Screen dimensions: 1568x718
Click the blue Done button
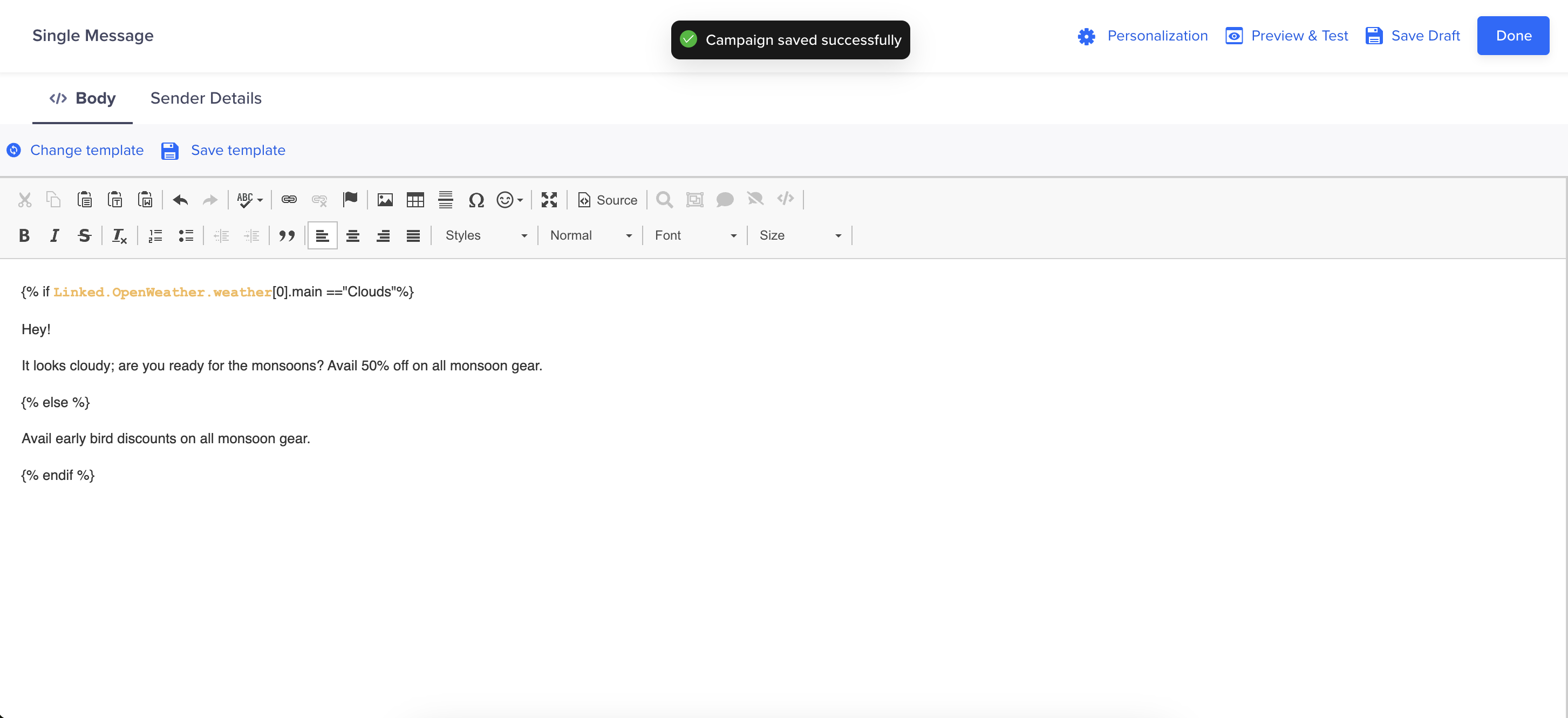click(x=1513, y=36)
